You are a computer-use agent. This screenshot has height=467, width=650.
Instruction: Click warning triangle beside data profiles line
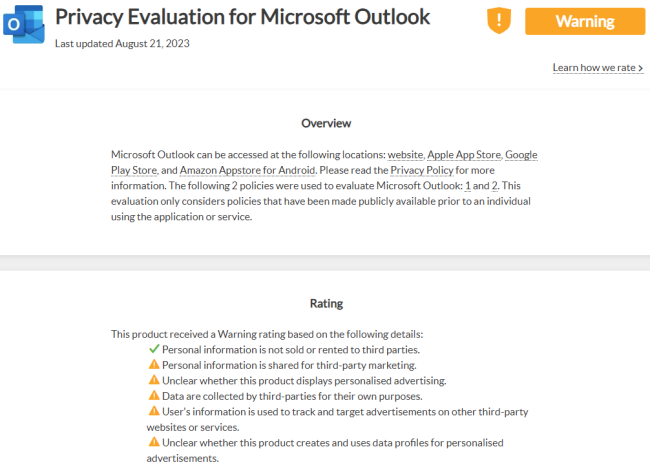(x=154, y=442)
